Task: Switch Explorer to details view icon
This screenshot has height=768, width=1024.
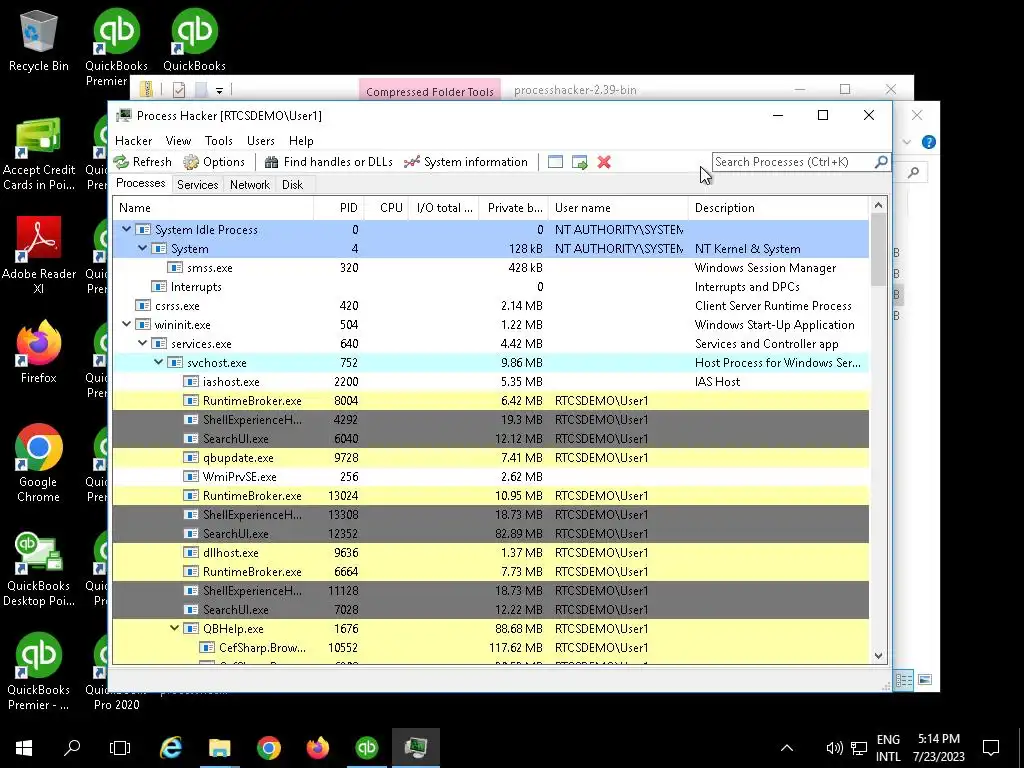Action: [904, 680]
